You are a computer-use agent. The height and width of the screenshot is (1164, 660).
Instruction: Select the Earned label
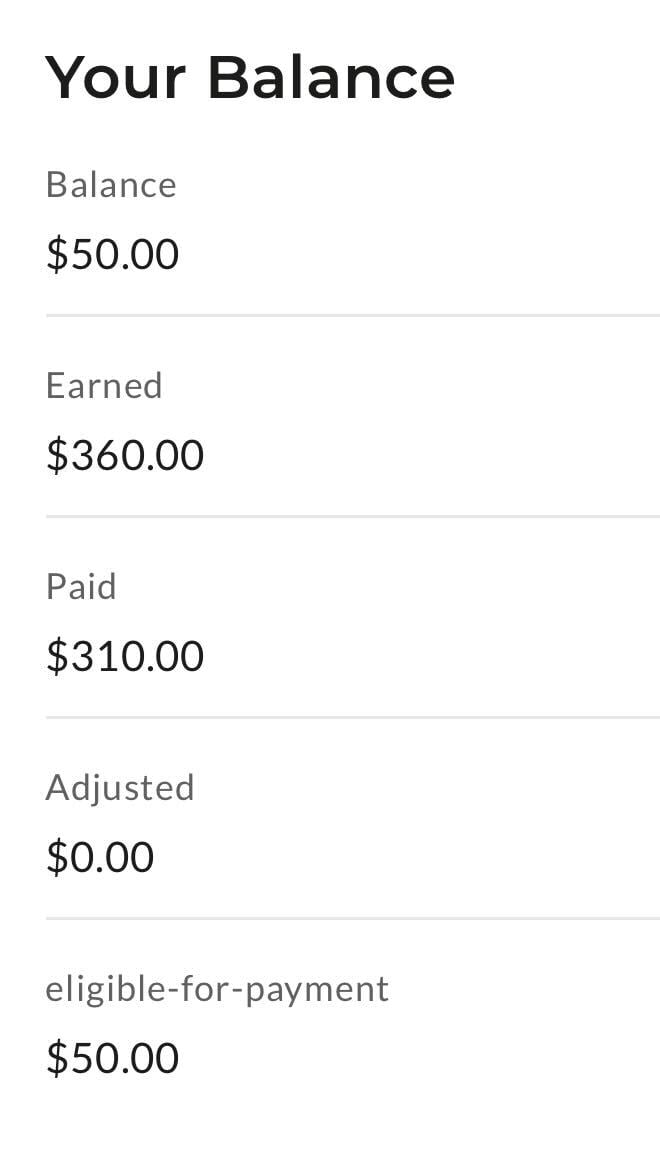tap(104, 385)
